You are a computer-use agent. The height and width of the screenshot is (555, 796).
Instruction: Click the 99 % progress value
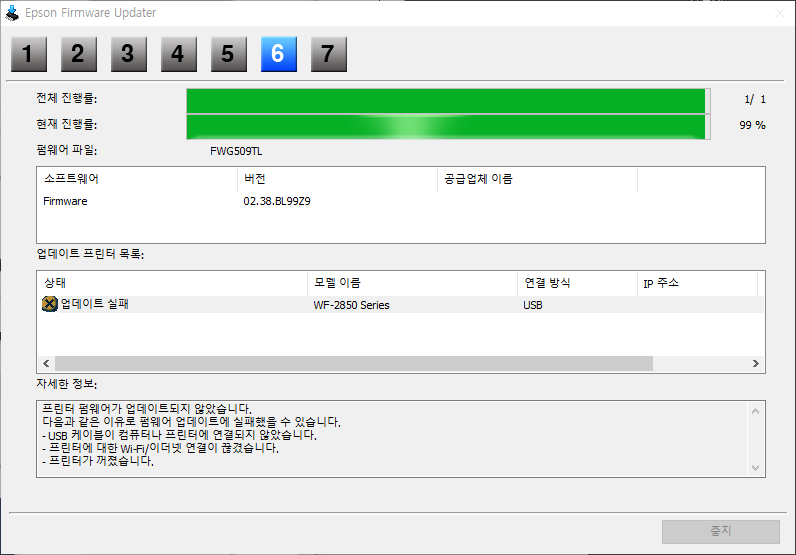pyautogui.click(x=752, y=125)
